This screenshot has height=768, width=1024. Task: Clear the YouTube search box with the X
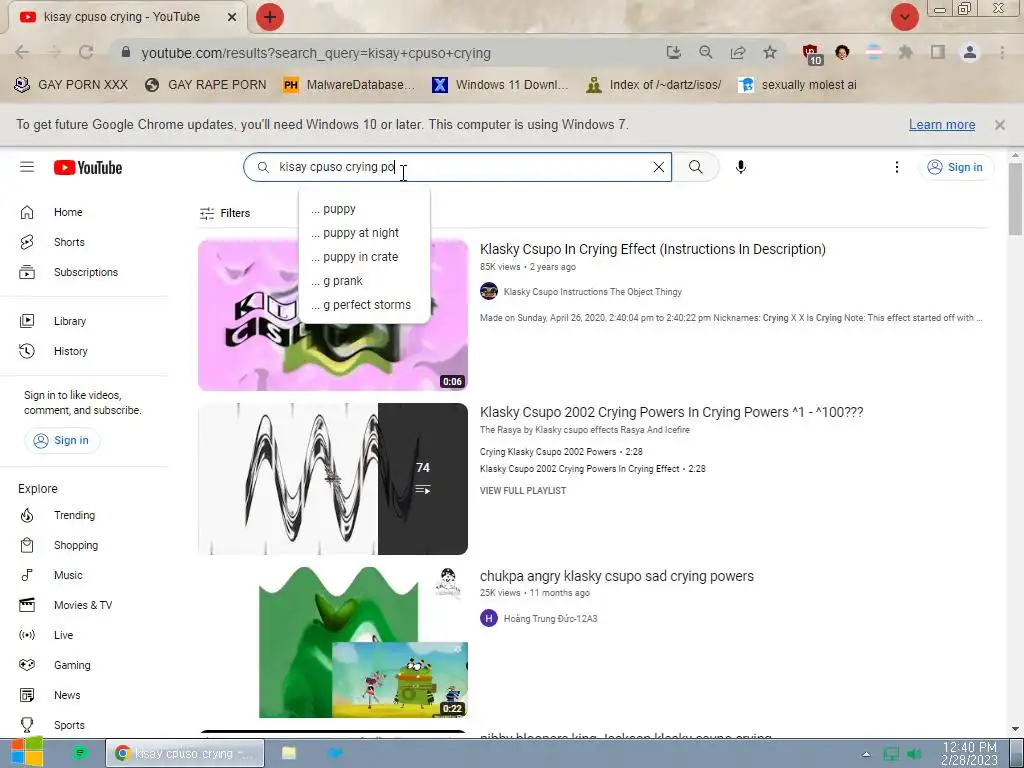pyautogui.click(x=658, y=167)
